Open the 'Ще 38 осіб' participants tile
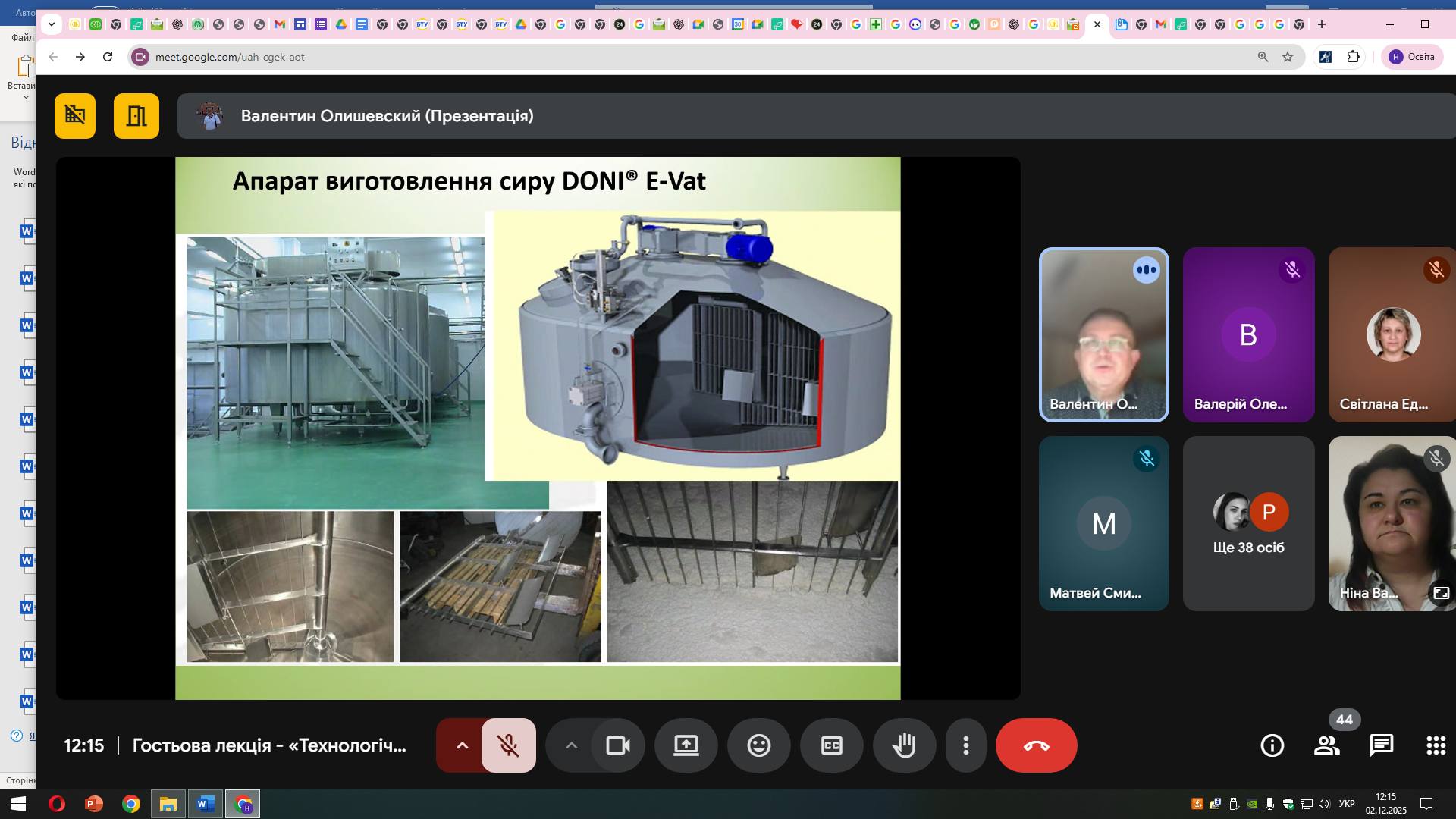 click(x=1248, y=523)
